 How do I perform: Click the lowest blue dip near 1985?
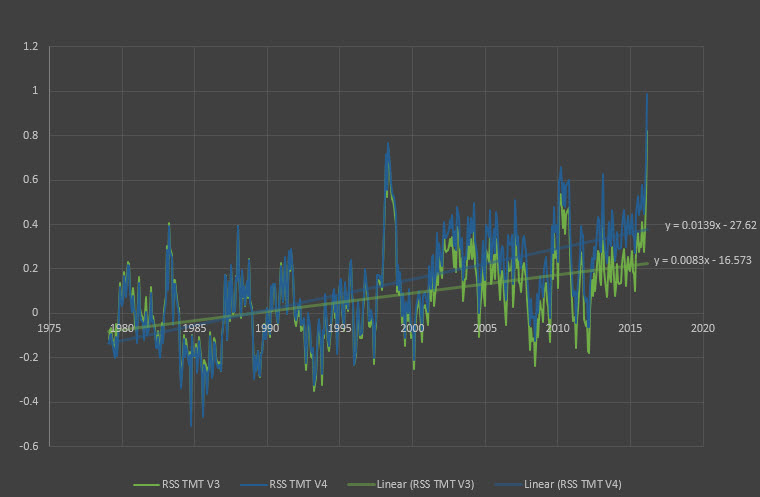pos(191,426)
